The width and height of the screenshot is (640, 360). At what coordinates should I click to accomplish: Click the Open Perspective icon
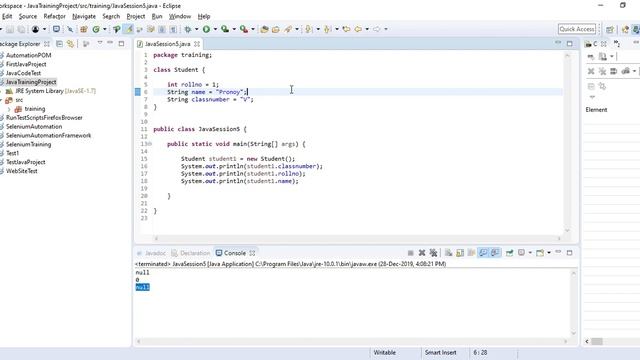pyautogui.click(x=610, y=29)
